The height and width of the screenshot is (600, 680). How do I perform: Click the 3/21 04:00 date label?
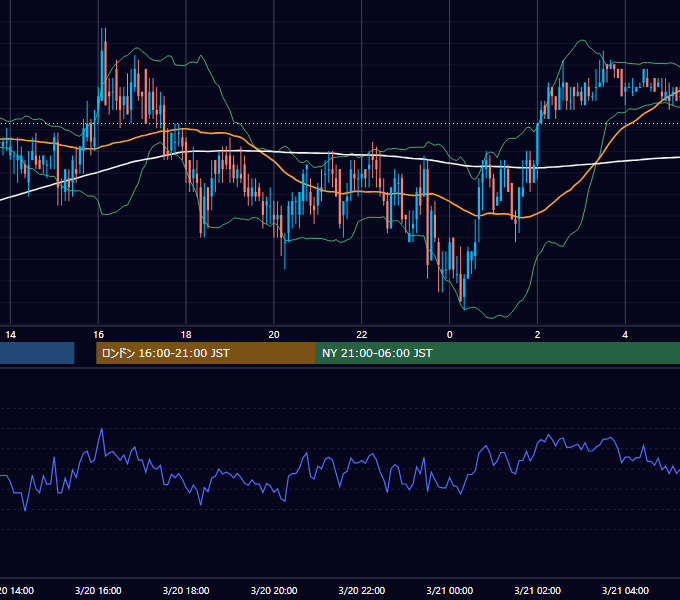625,590
